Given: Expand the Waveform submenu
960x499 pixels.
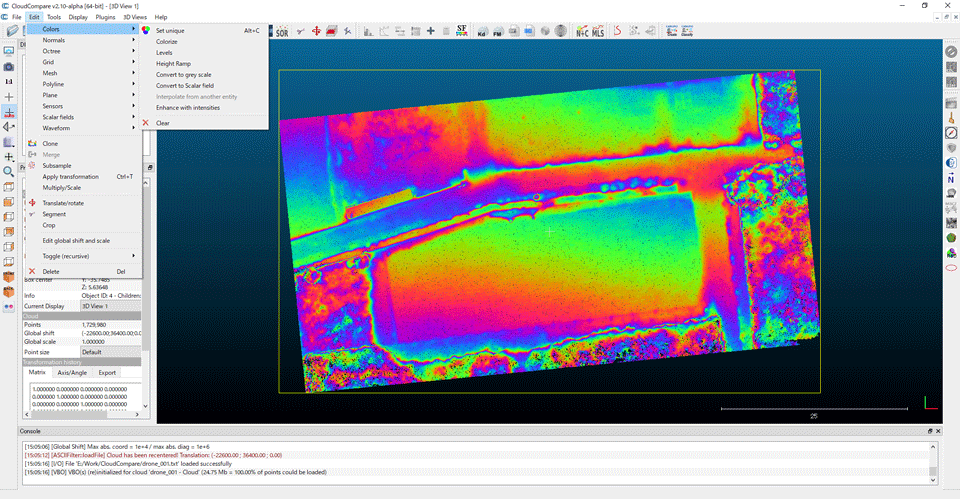Looking at the screenshot, I should tap(83, 129).
